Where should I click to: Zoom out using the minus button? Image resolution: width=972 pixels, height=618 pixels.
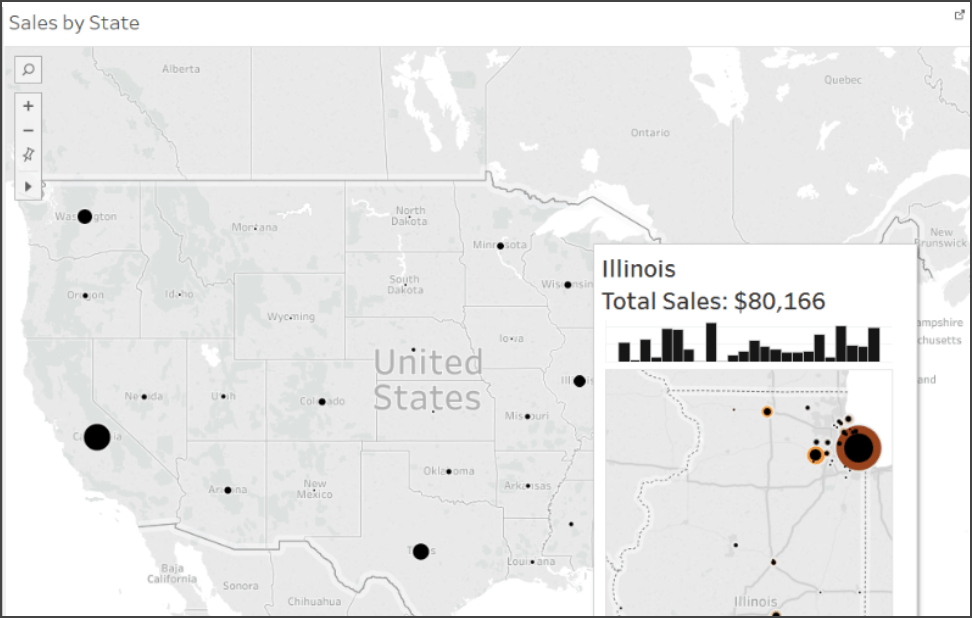pyautogui.click(x=28, y=130)
